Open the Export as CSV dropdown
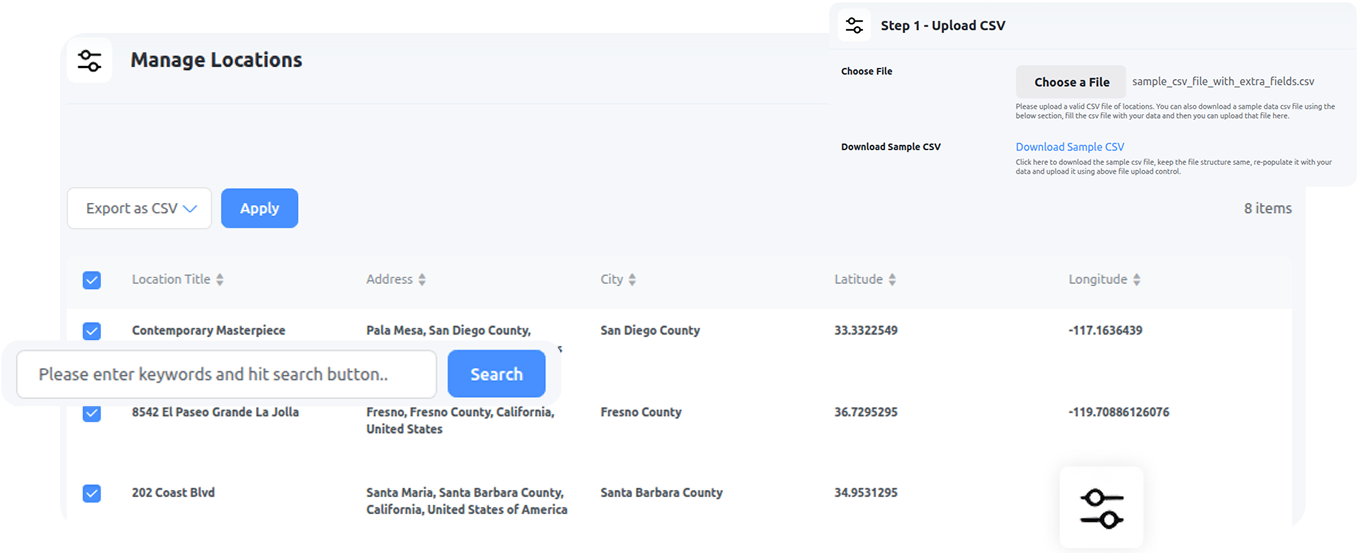This screenshot has width=1358, height=553. tap(139, 209)
